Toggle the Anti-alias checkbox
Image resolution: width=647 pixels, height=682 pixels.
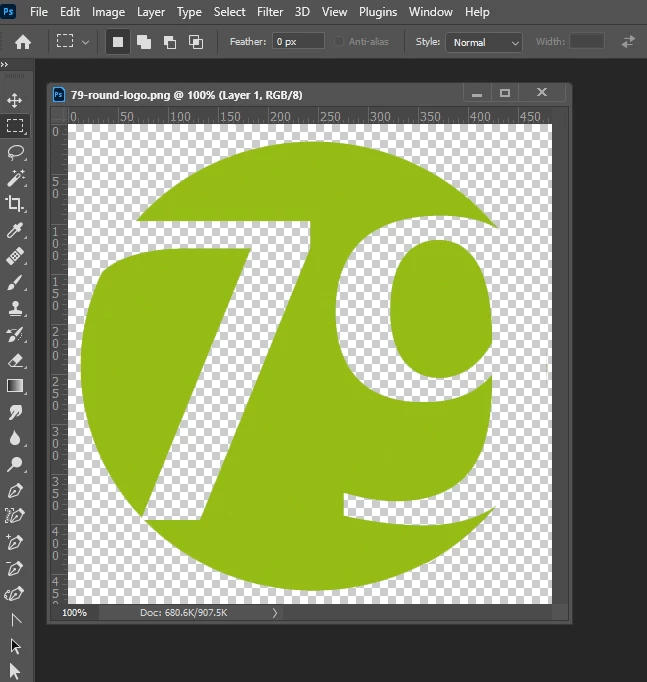tap(338, 41)
